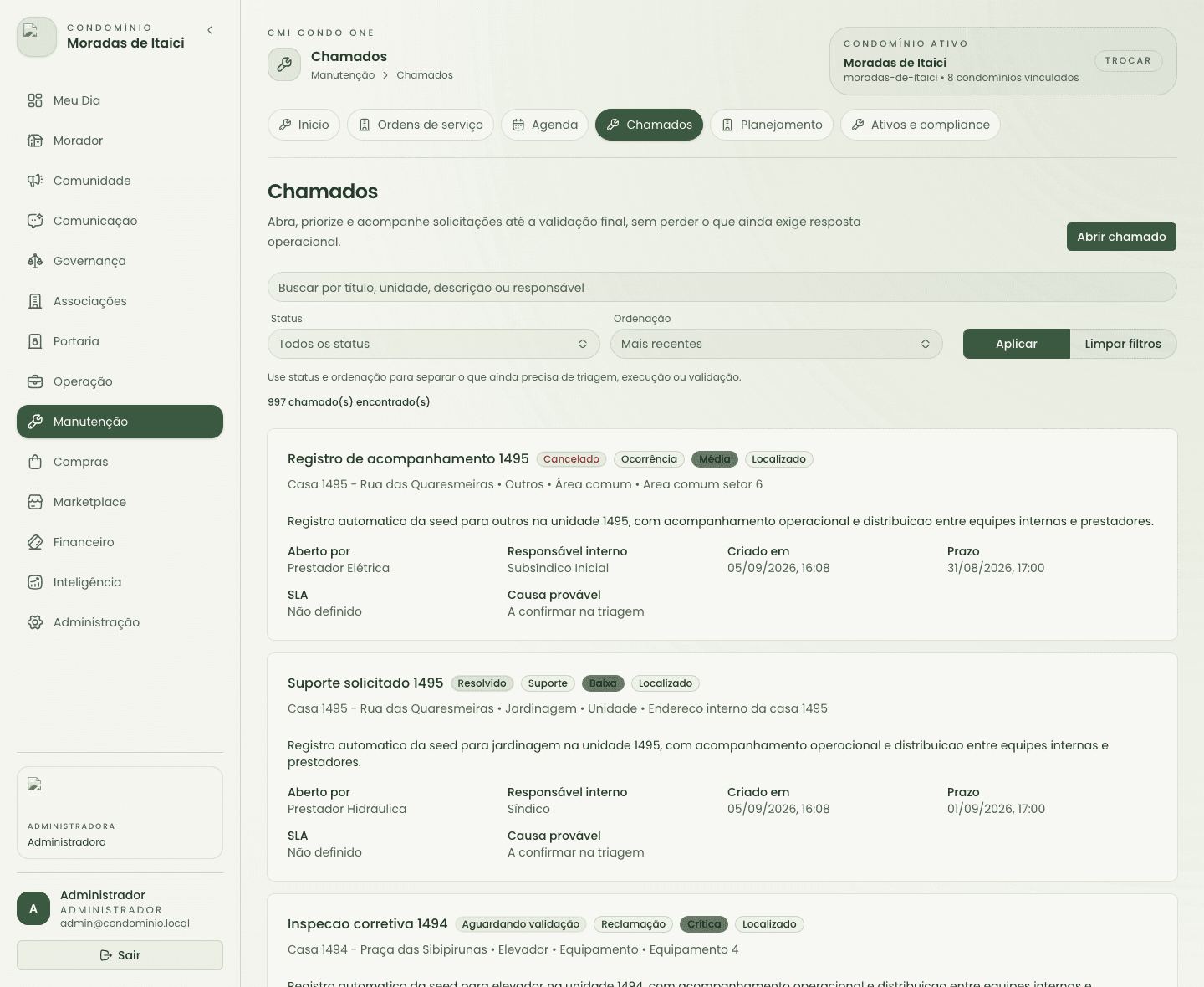Click Limpar filtros to reset filters
Screen dimensions: 1204x987
pyautogui.click(x=1123, y=344)
